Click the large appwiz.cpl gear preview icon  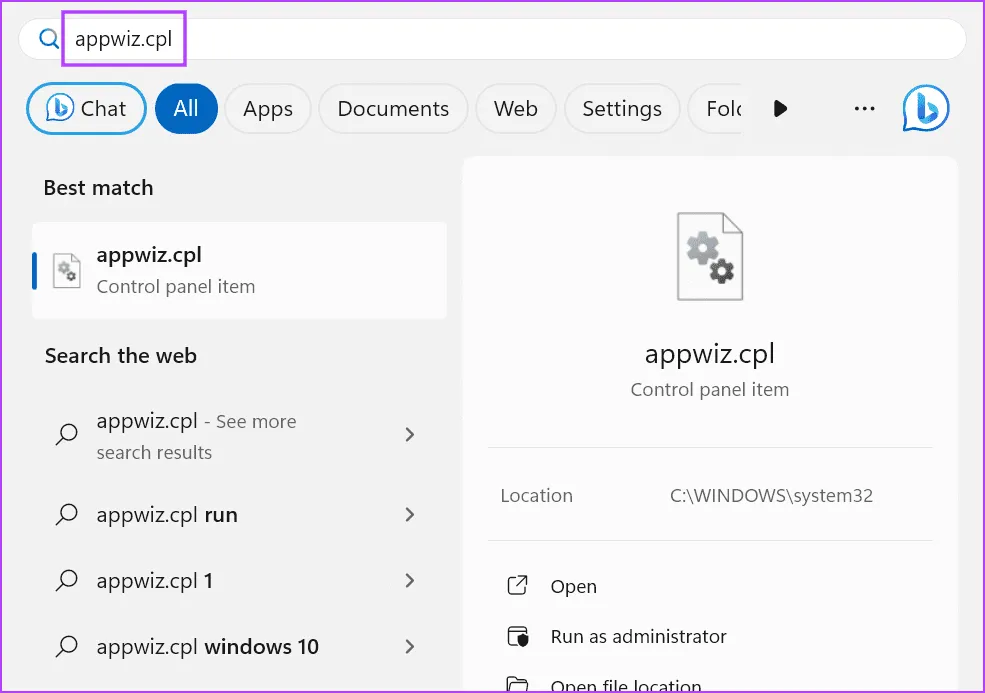point(709,256)
